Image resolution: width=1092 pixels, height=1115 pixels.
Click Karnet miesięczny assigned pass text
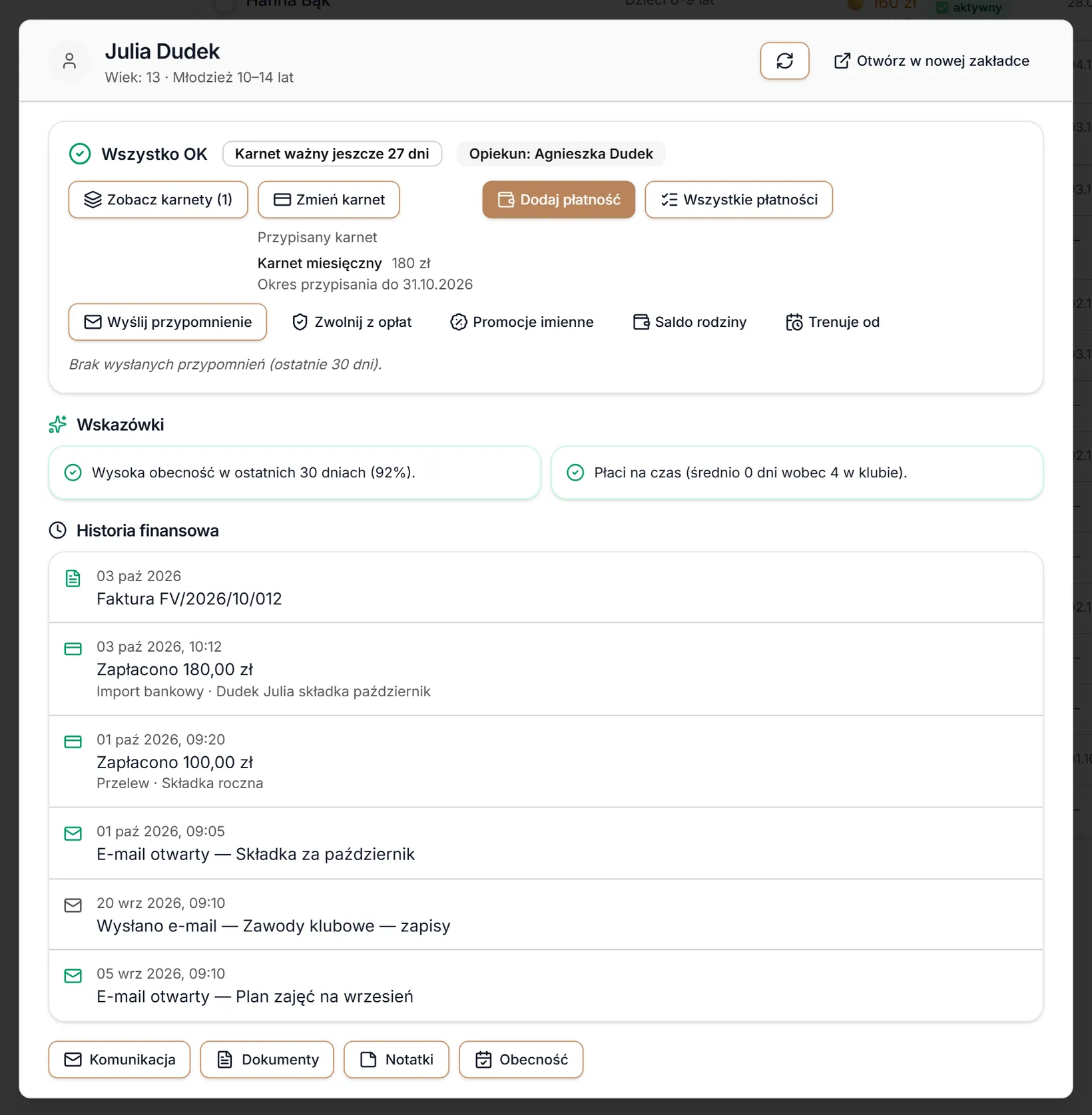(x=320, y=264)
